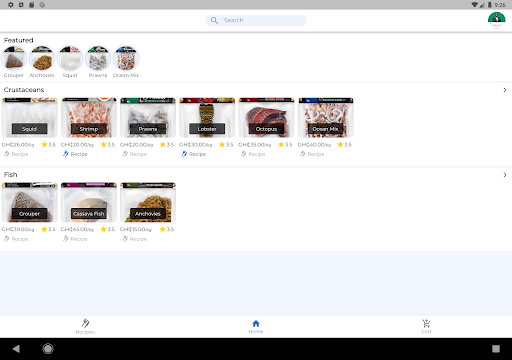Tap the star rating under Cassava Fish

(108, 229)
